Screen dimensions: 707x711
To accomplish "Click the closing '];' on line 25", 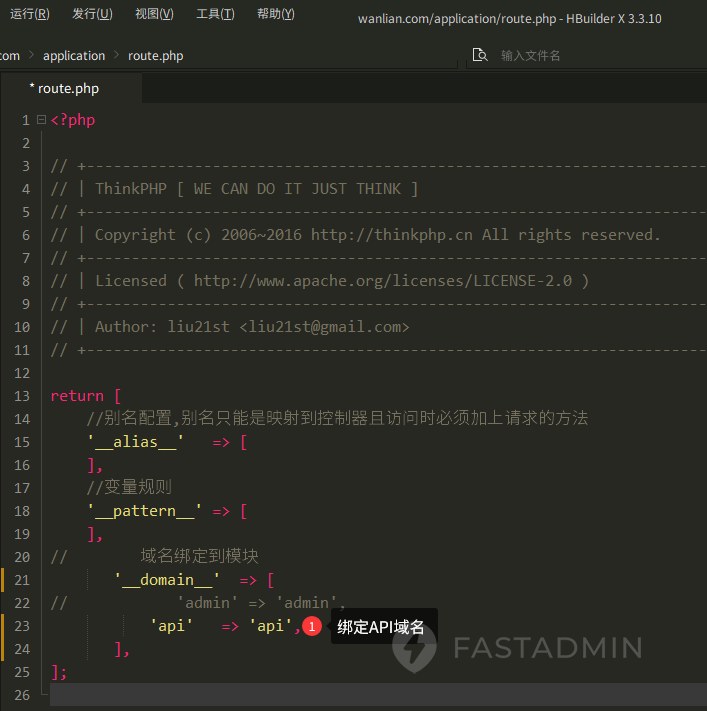I will click(x=59, y=672).
